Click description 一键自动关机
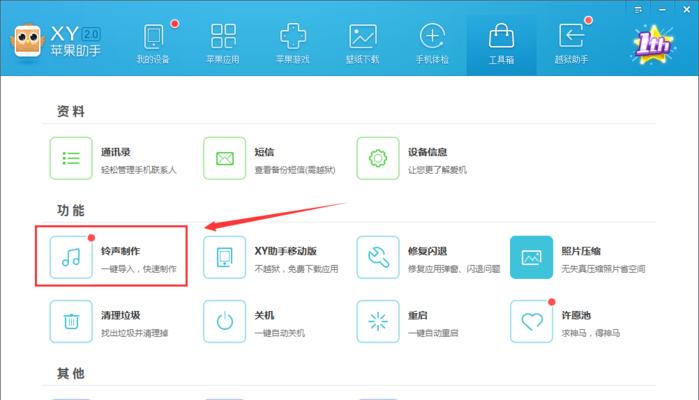Image resolution: width=699 pixels, height=400 pixels. [x=280, y=333]
